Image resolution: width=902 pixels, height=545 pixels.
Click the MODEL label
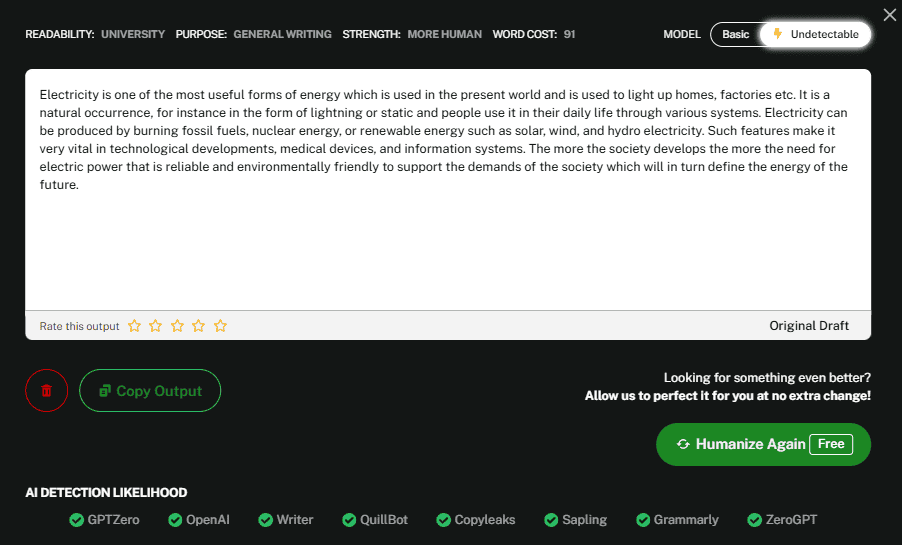coord(682,35)
